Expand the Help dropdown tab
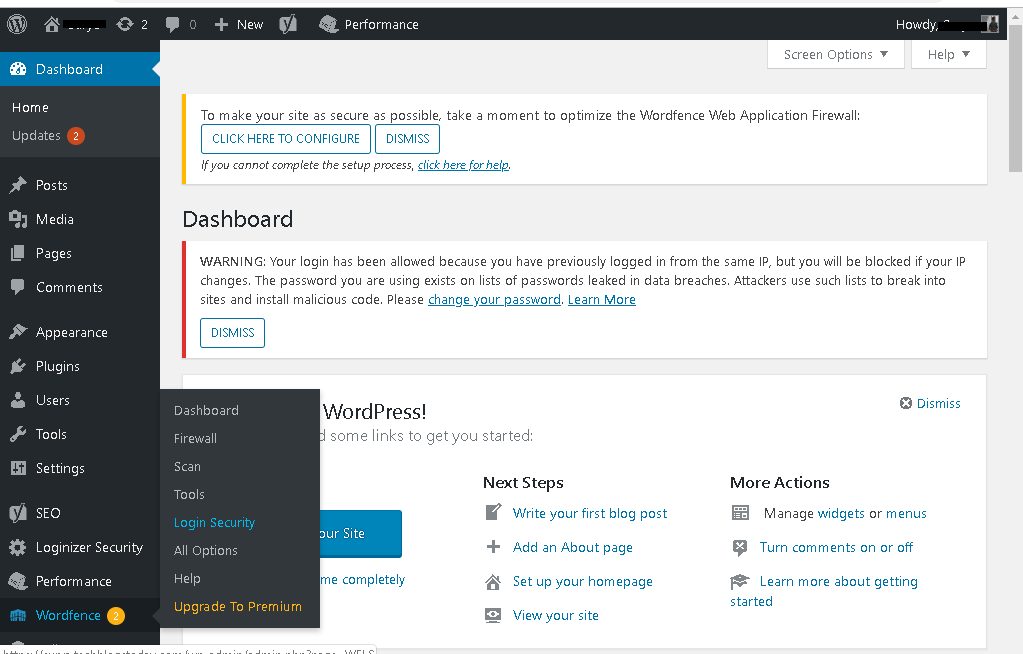This screenshot has height=654, width=1023. pyautogui.click(x=949, y=55)
